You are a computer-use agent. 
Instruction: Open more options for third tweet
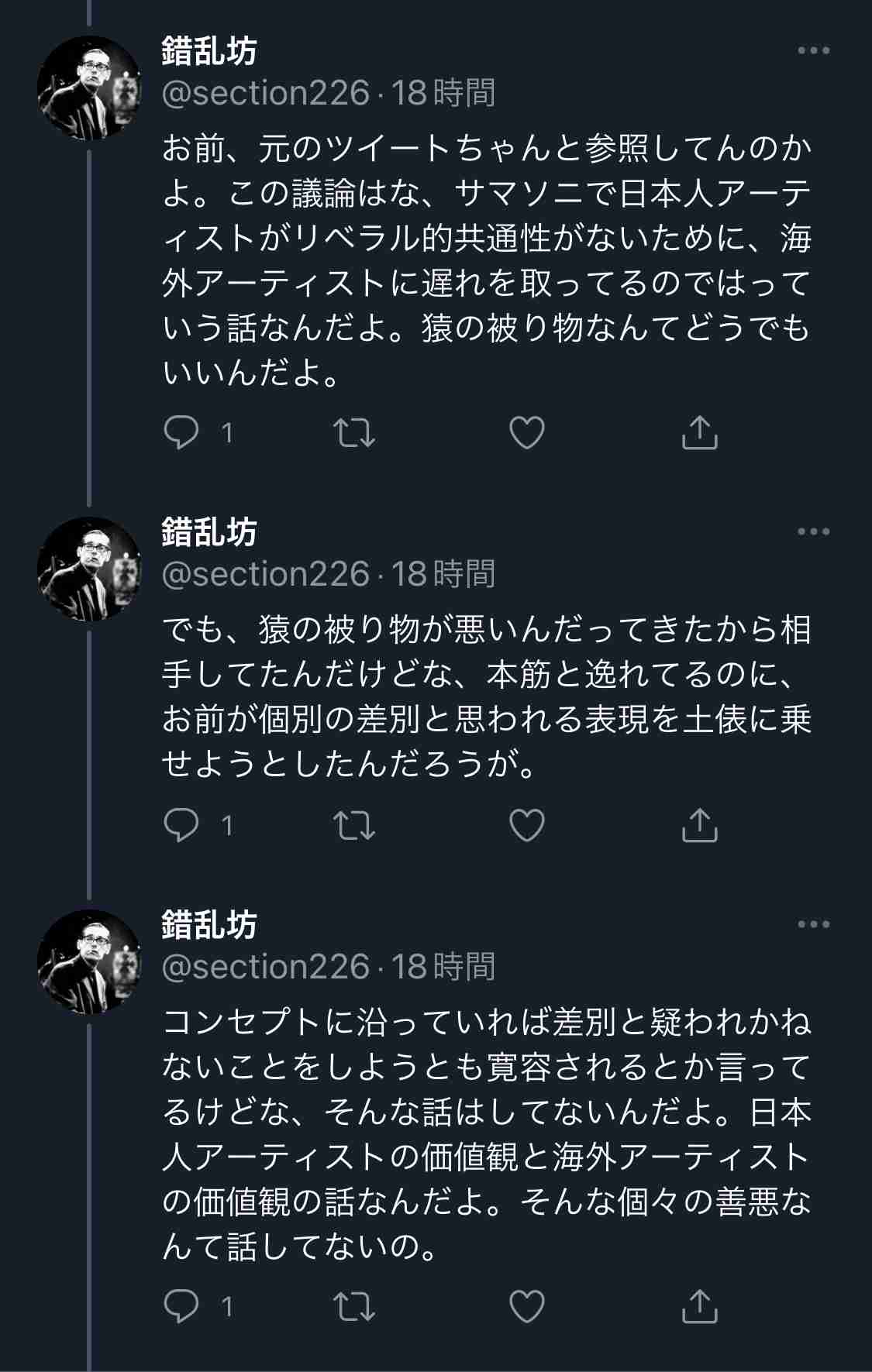(813, 925)
